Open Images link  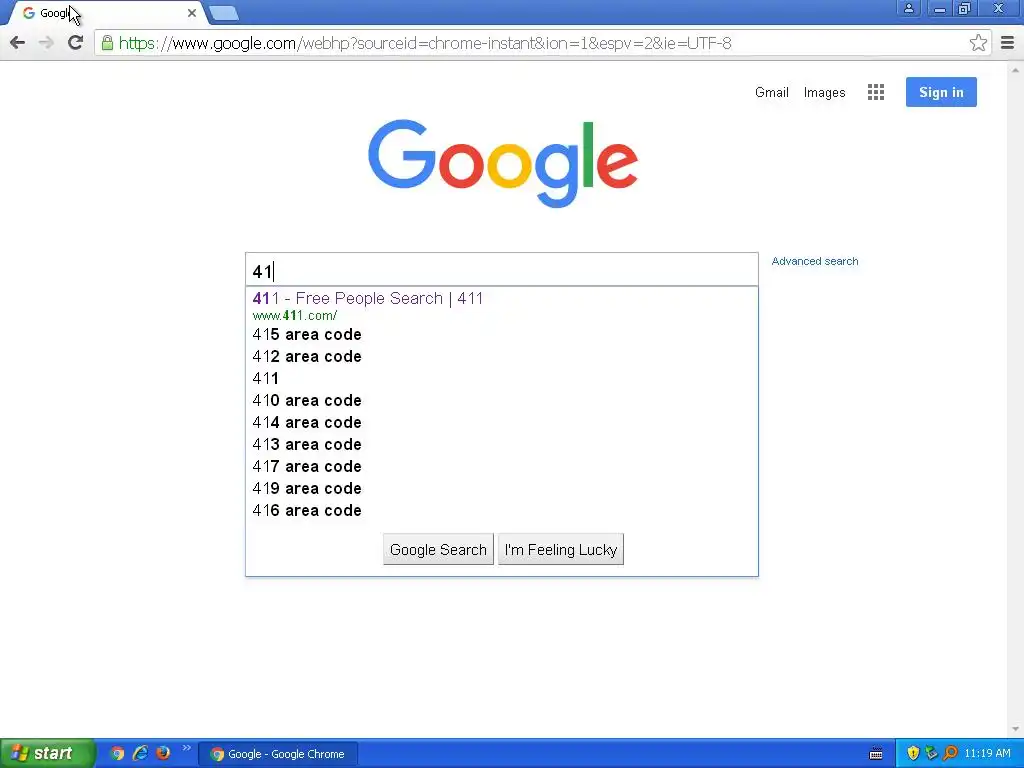pyautogui.click(x=824, y=93)
